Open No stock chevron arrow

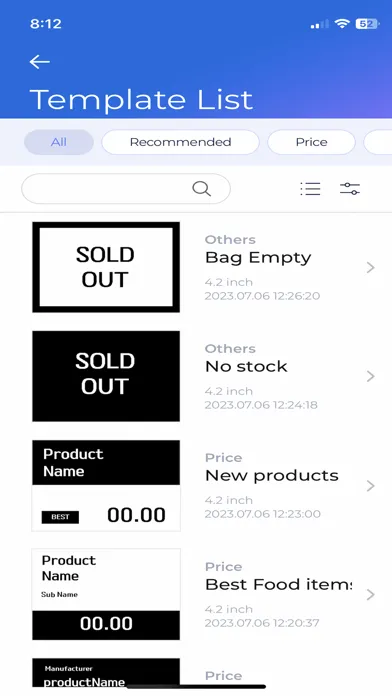point(371,376)
